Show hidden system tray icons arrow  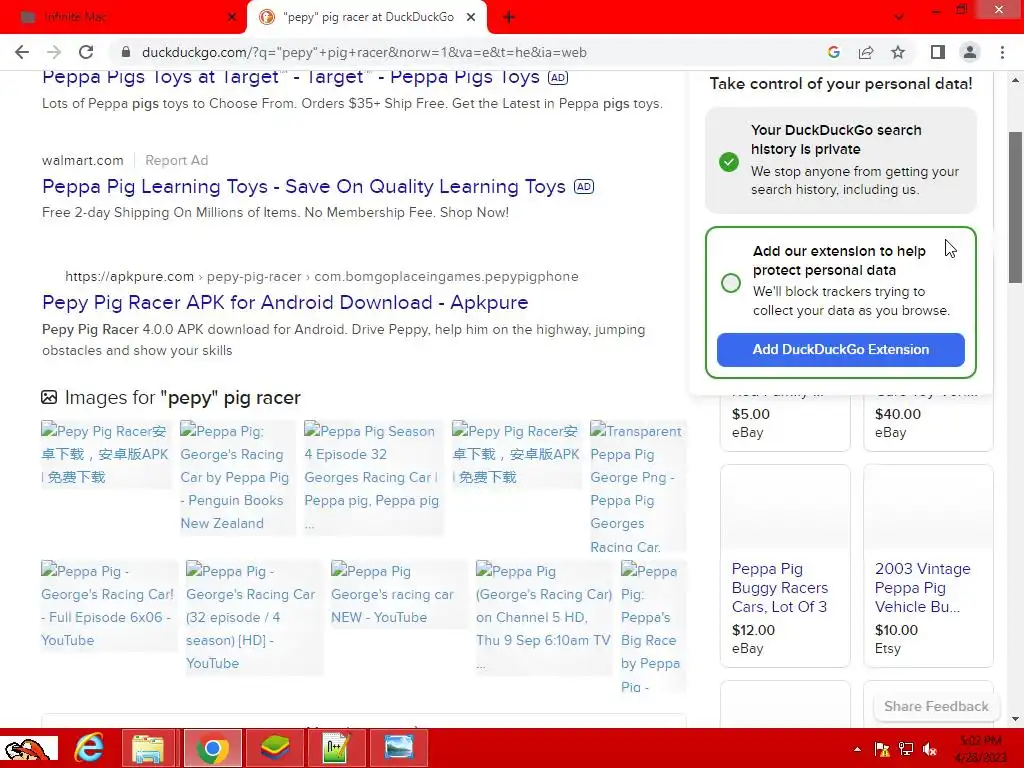coord(857,749)
